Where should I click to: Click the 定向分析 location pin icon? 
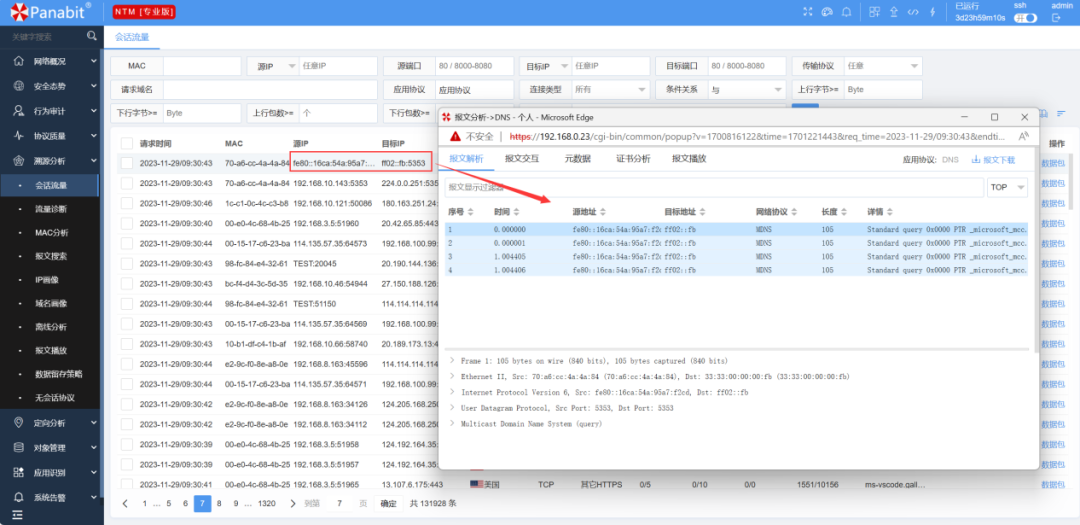(19, 422)
